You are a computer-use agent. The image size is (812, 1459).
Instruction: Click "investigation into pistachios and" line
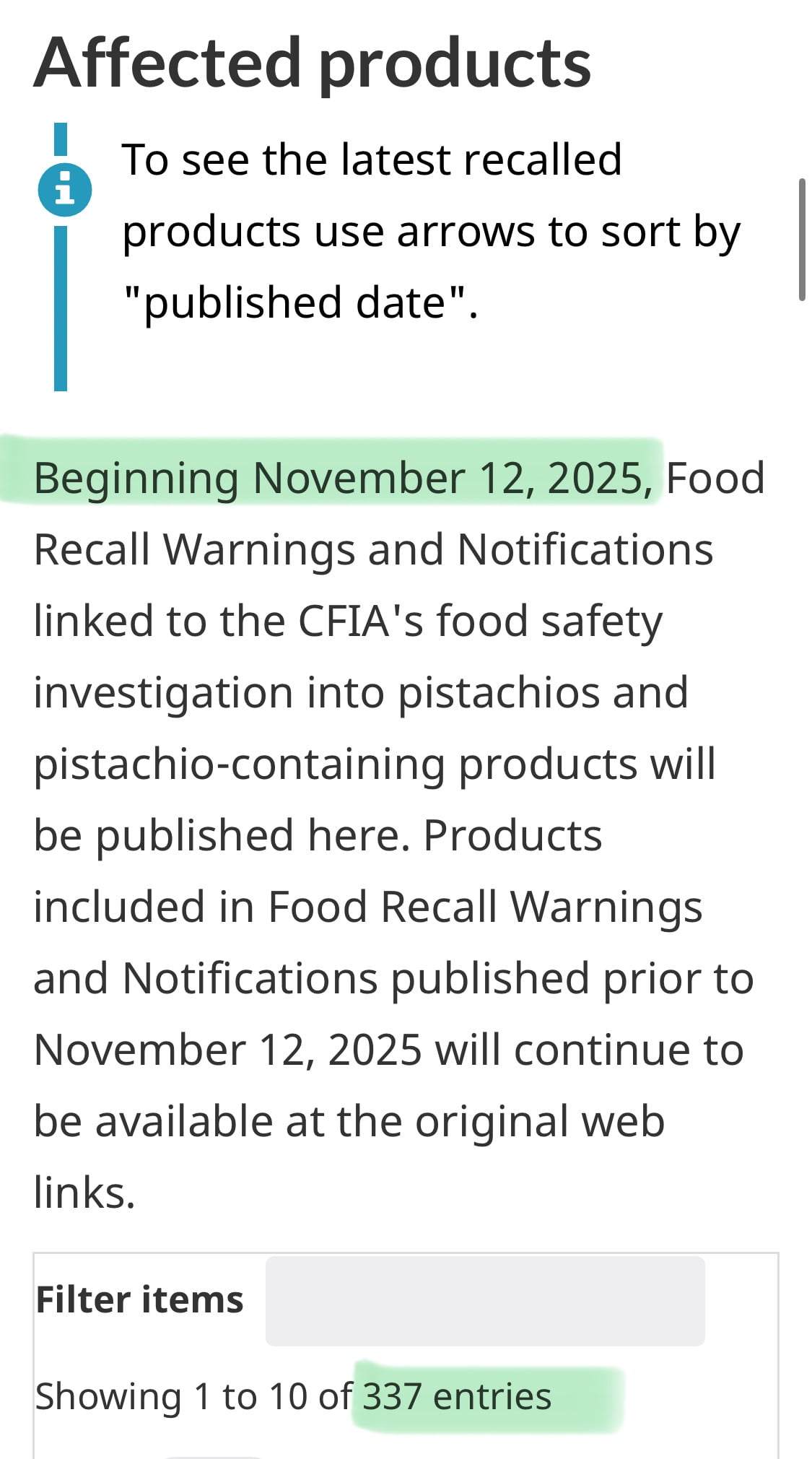(x=361, y=693)
